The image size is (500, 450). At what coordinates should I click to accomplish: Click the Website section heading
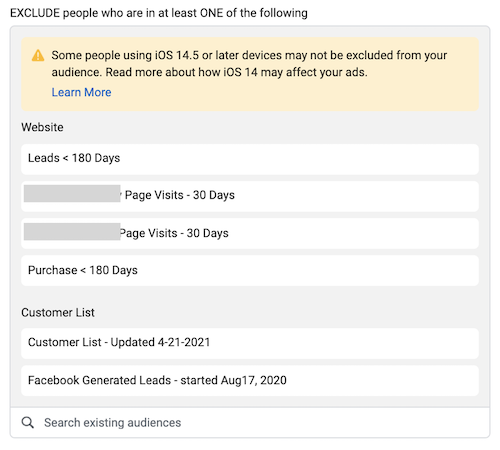[42, 127]
